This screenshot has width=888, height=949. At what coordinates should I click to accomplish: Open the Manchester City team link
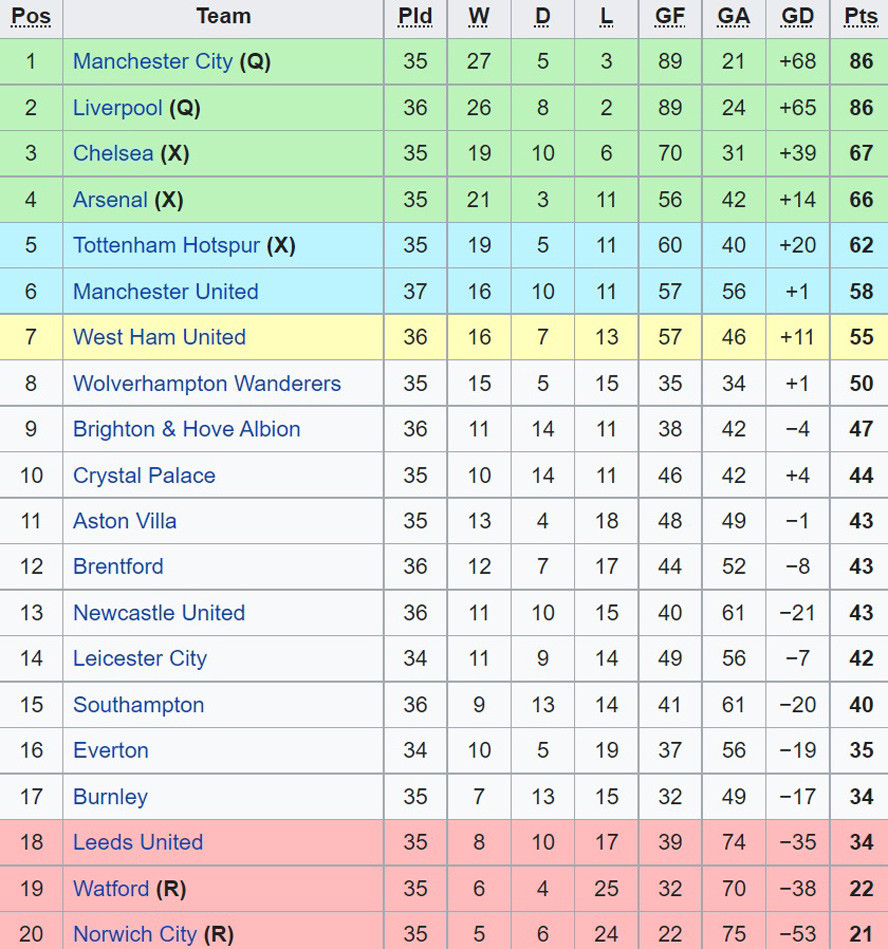[152, 62]
